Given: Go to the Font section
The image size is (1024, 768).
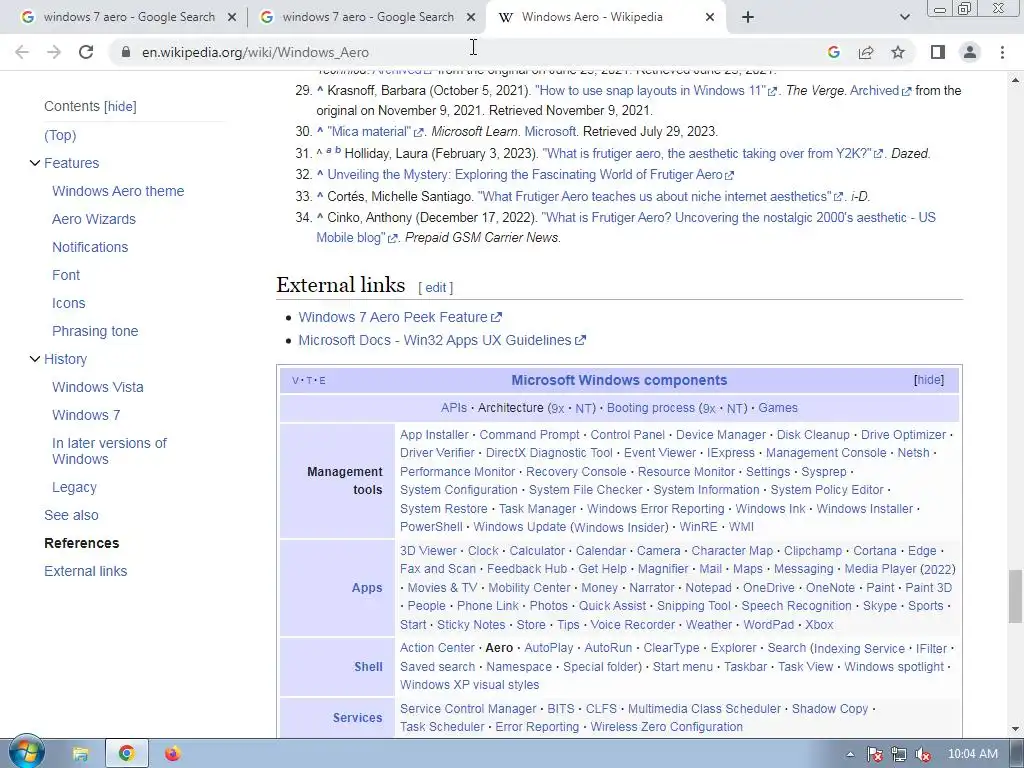Looking at the screenshot, I should coord(66,275).
